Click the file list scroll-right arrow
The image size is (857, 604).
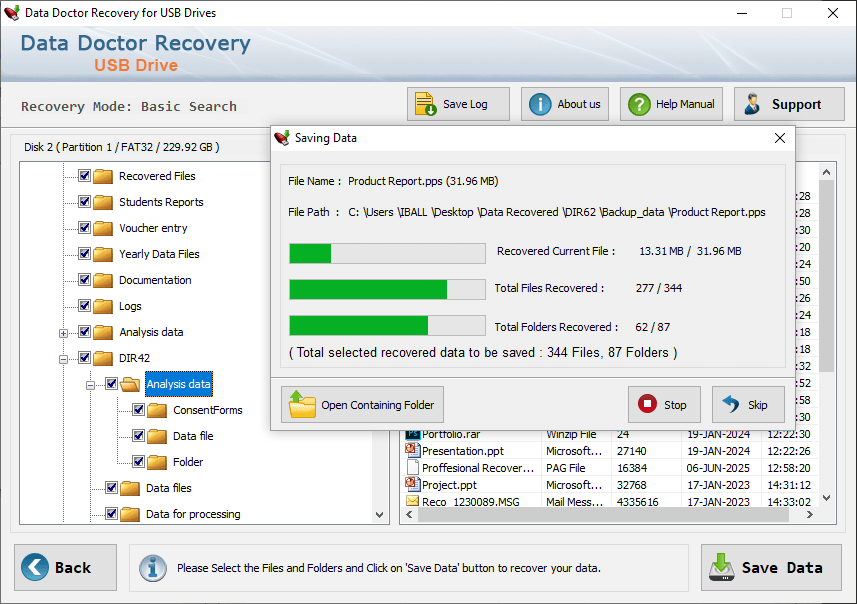tap(809, 514)
